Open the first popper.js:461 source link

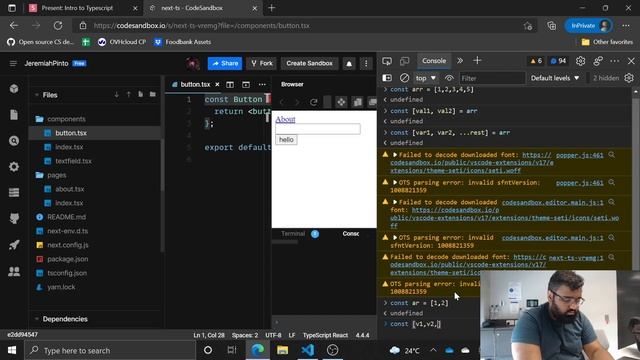[x=579, y=155]
